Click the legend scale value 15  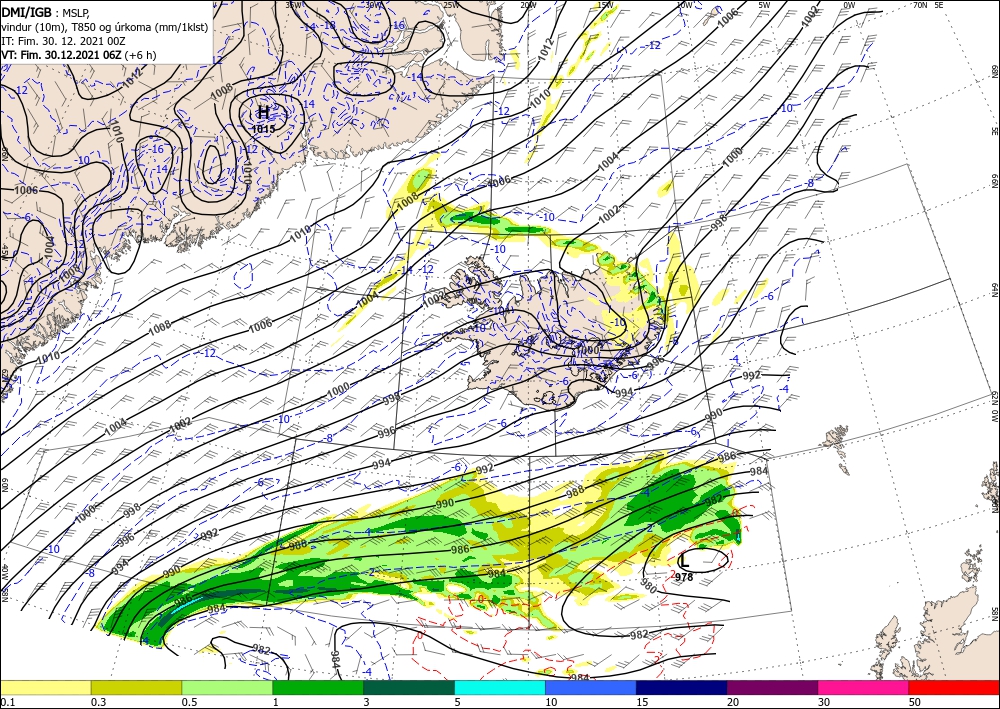pyautogui.click(x=642, y=702)
